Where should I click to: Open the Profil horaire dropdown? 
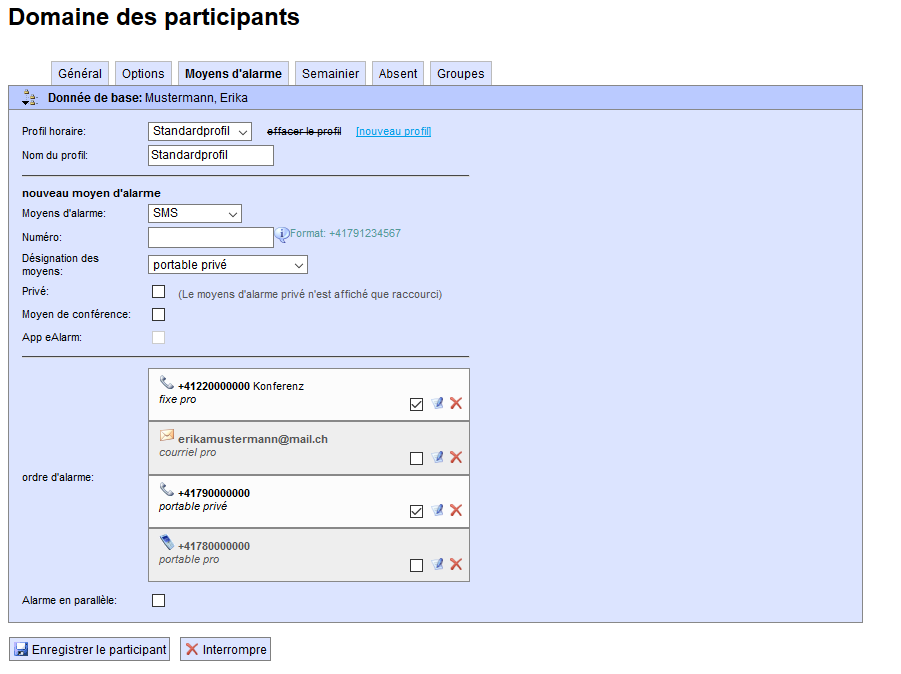(199, 131)
